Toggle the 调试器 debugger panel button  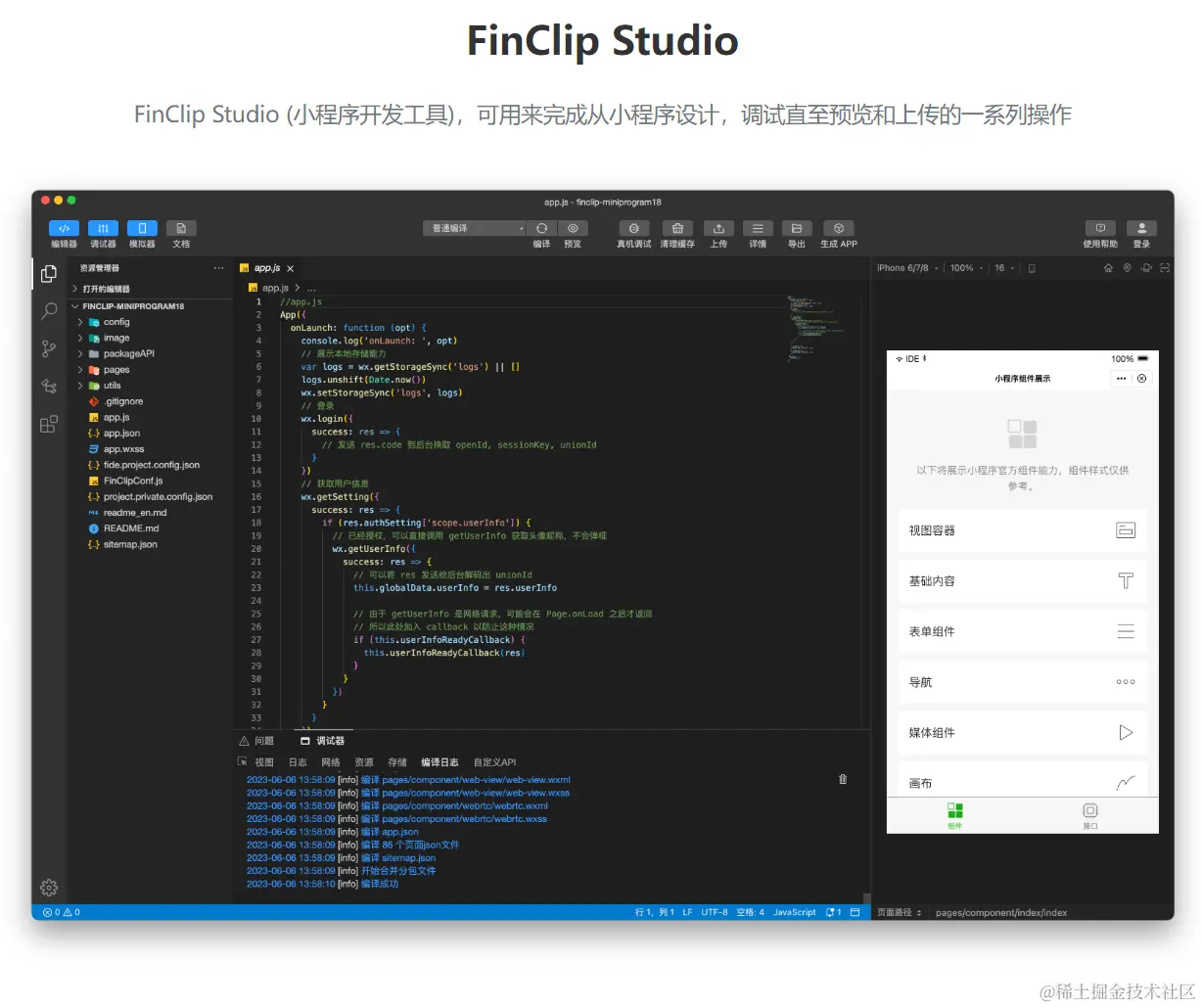pos(103,228)
